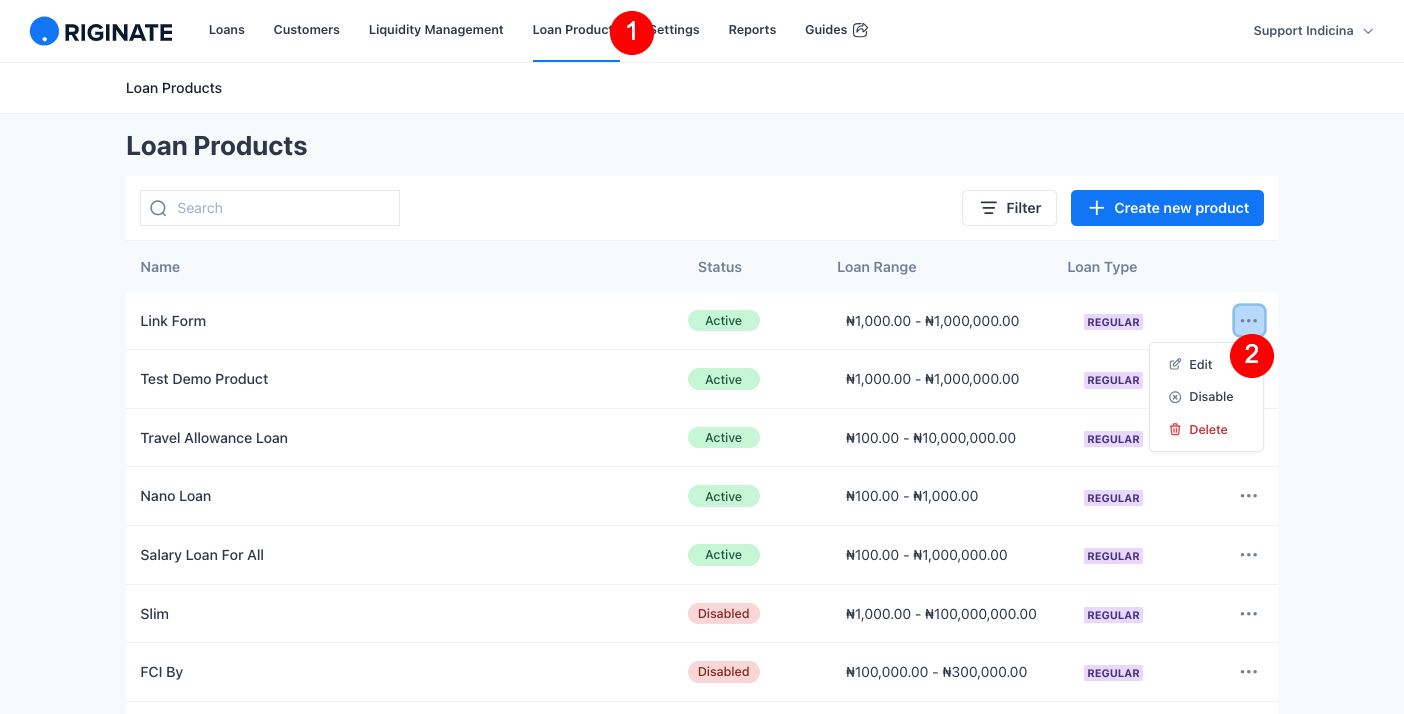Click Salary Loan For All name
The image size is (1404, 714).
click(202, 555)
